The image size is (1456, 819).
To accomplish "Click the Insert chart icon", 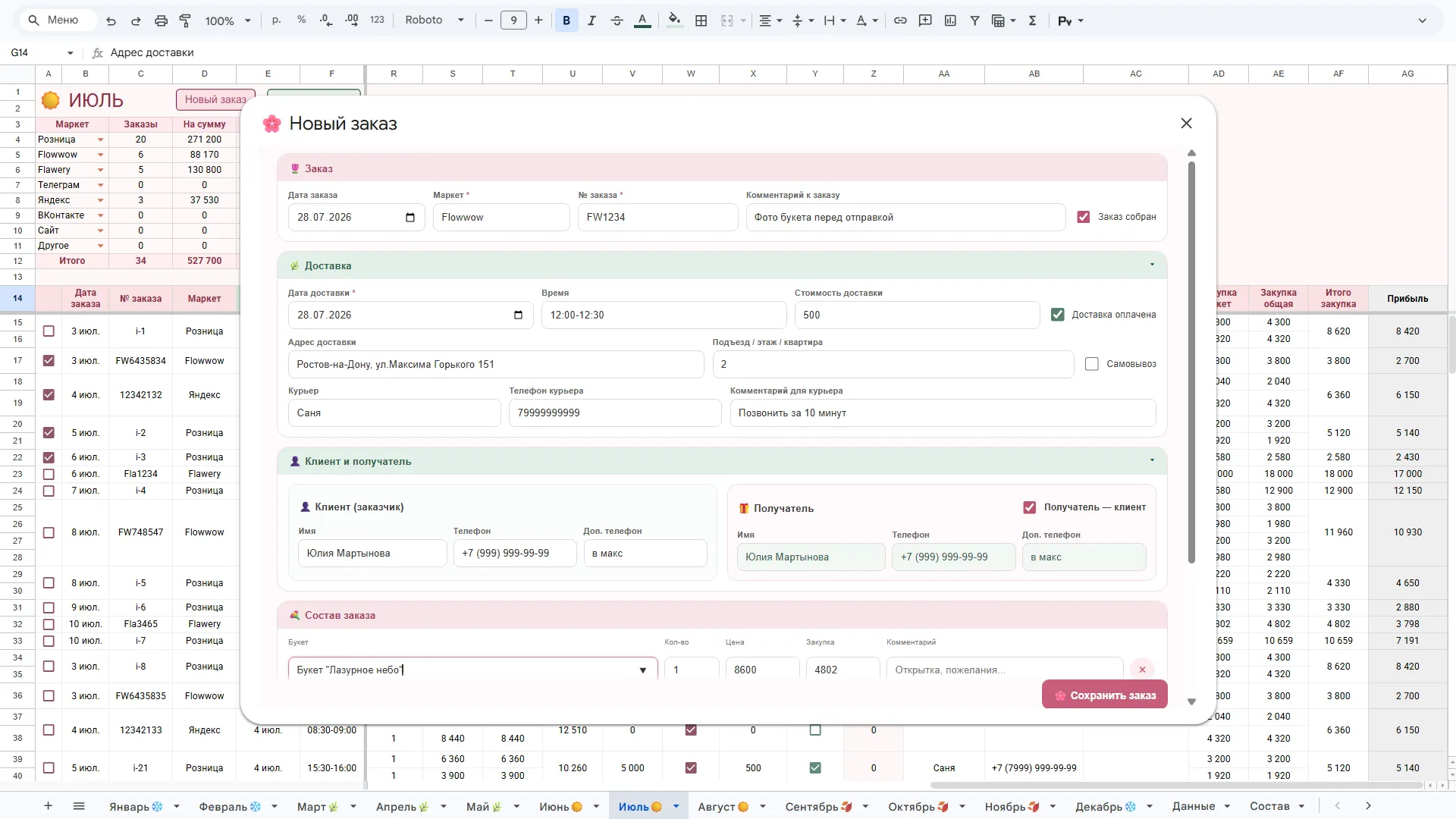I will [950, 20].
